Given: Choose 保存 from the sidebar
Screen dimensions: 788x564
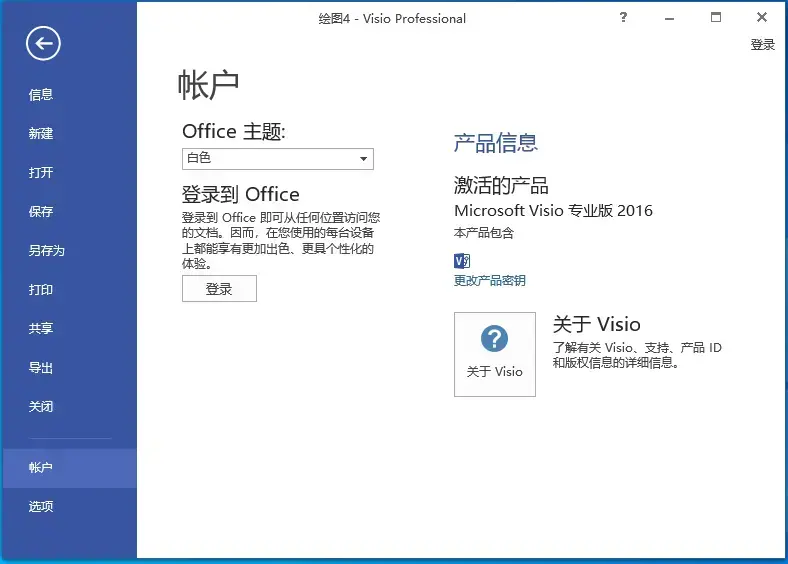Looking at the screenshot, I should 41,211.
